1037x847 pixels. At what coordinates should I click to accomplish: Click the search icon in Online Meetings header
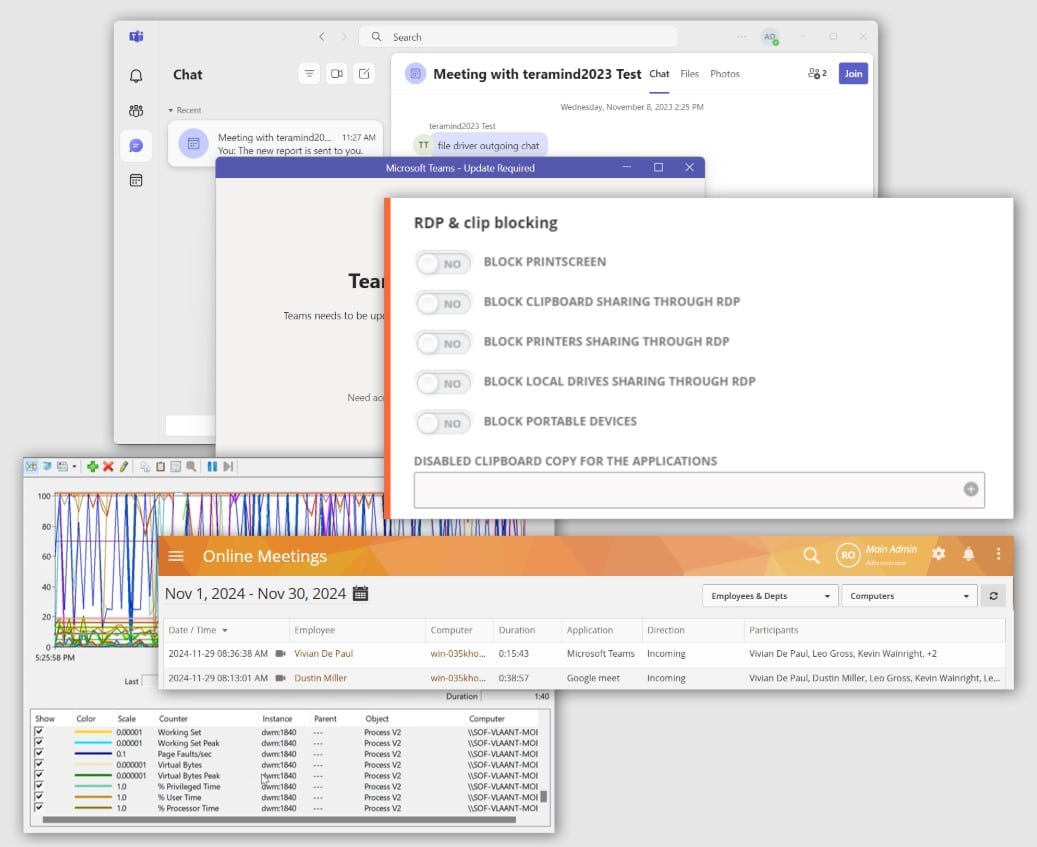(x=811, y=555)
